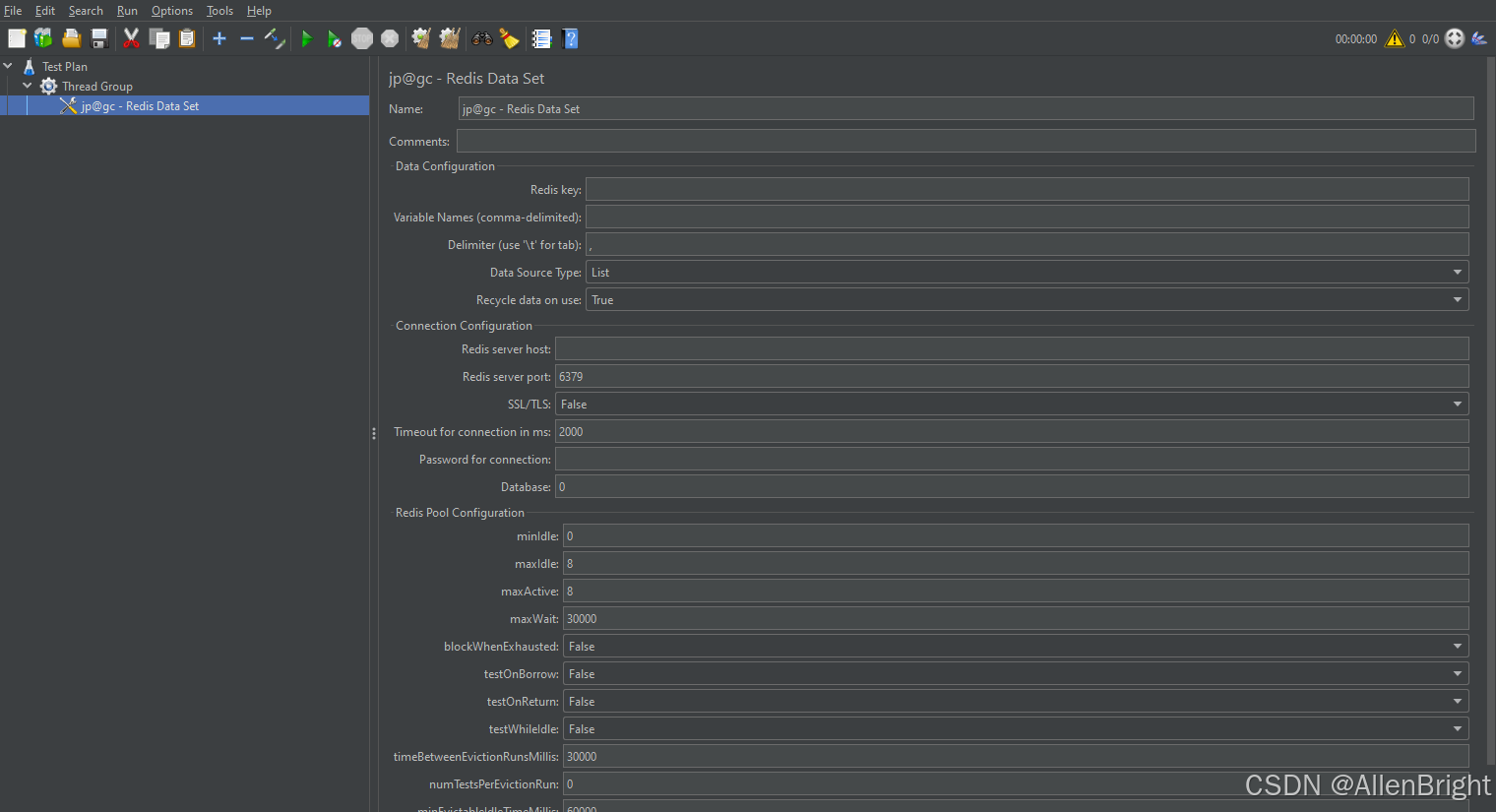Image resolution: width=1496 pixels, height=812 pixels.
Task: Open the Tools menu
Action: tap(219, 11)
